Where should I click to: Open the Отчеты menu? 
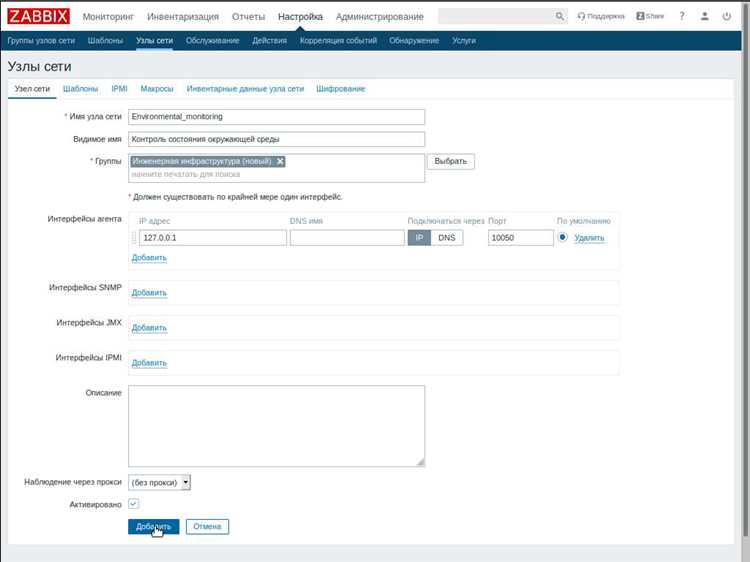point(248,17)
